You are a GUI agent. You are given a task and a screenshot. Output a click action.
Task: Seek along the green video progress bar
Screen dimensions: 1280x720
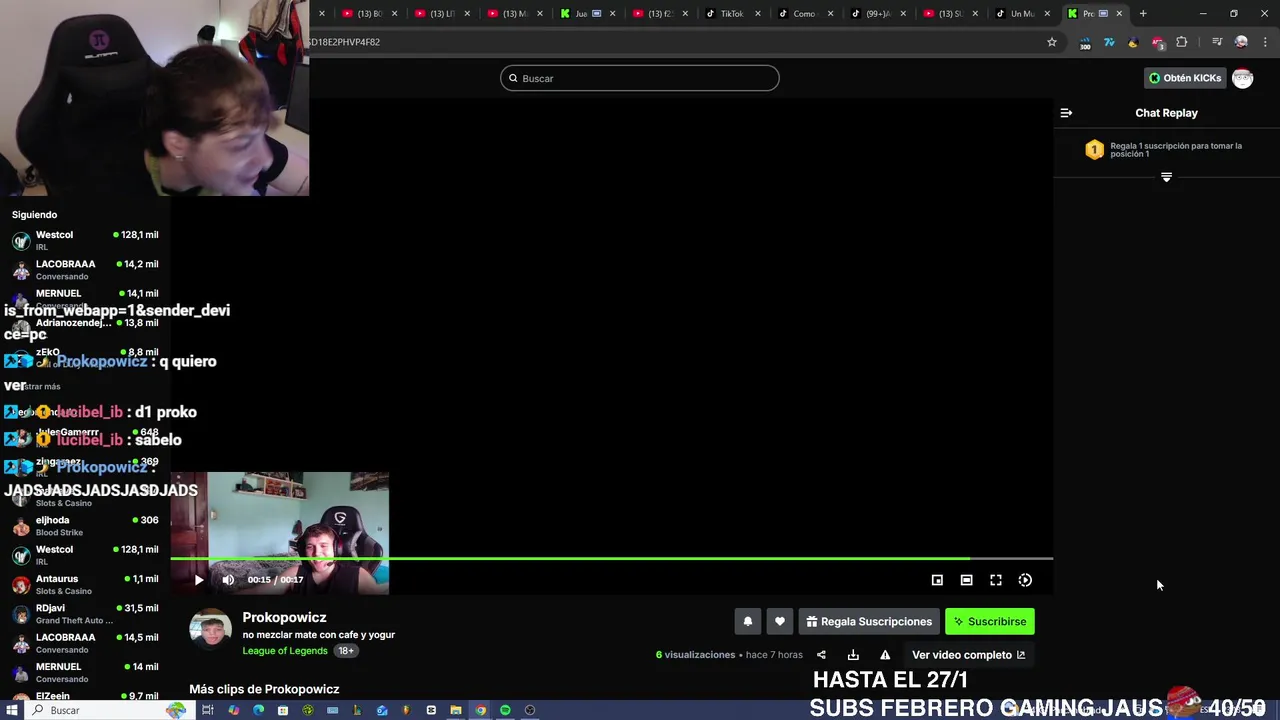tap(611, 558)
